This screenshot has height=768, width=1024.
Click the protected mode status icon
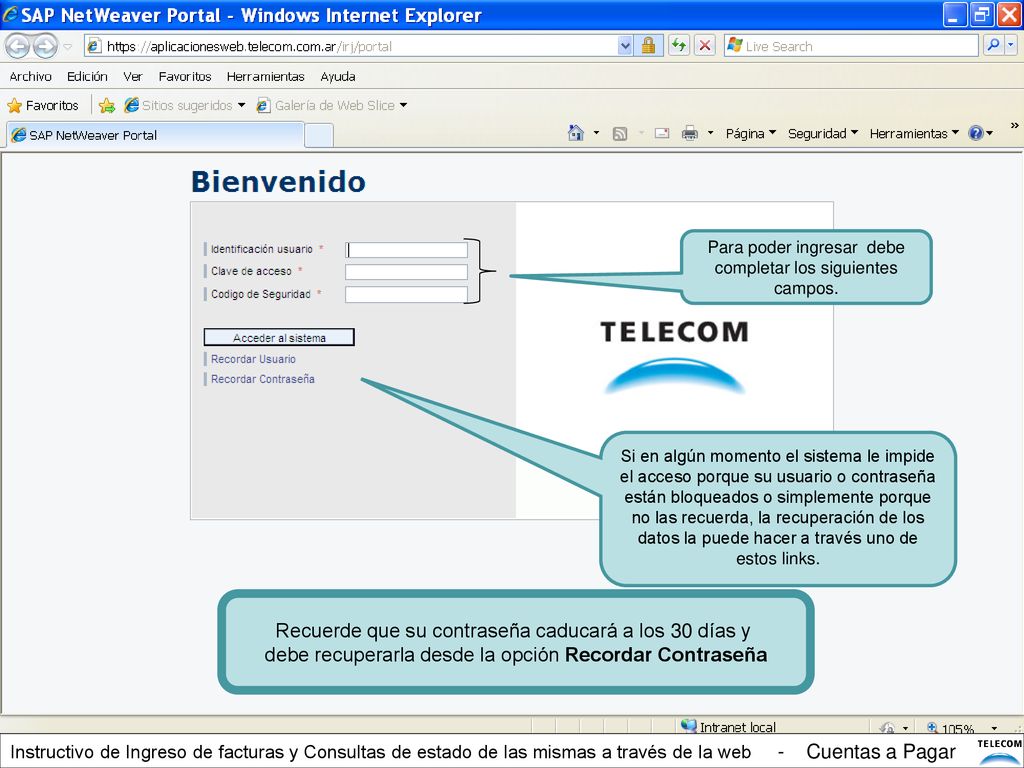[887, 728]
